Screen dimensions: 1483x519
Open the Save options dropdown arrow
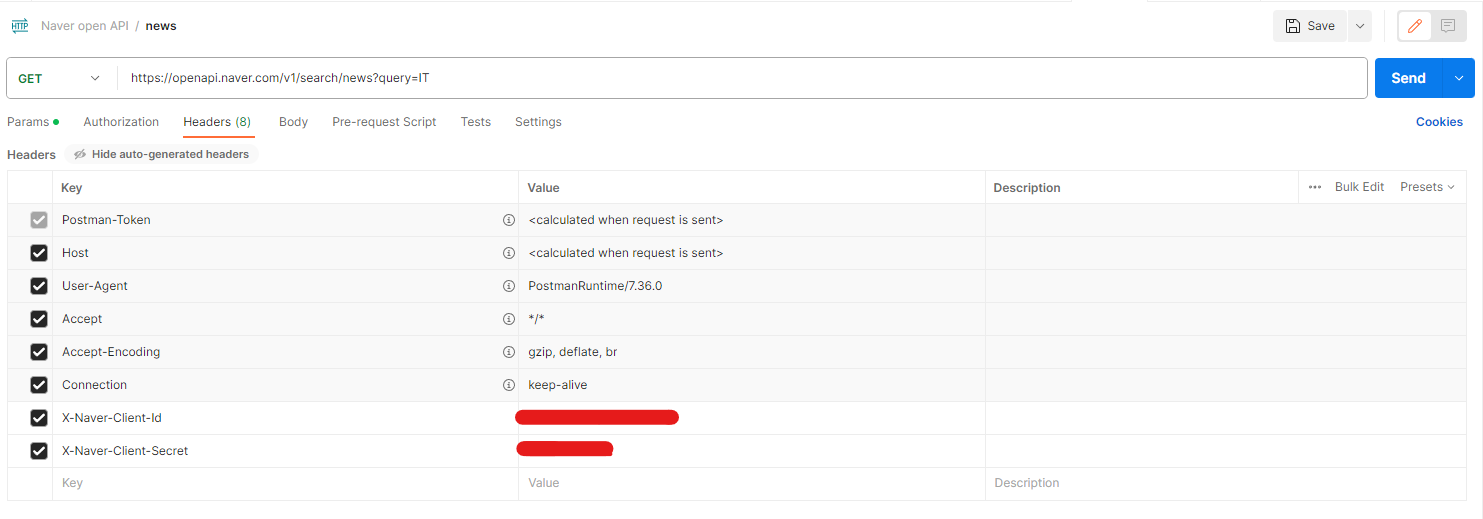tap(1359, 26)
